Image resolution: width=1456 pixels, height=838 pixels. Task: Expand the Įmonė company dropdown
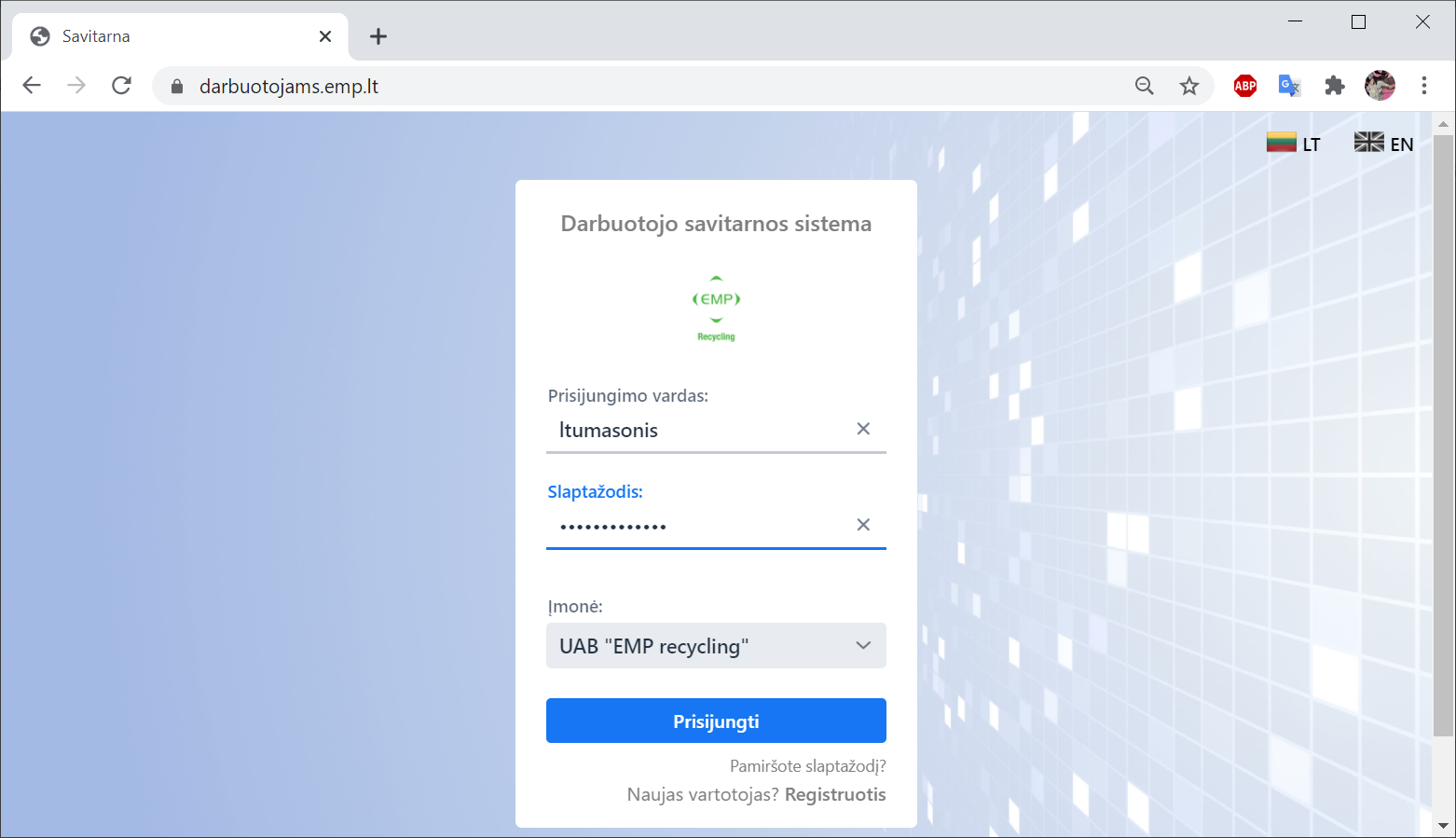click(716, 646)
